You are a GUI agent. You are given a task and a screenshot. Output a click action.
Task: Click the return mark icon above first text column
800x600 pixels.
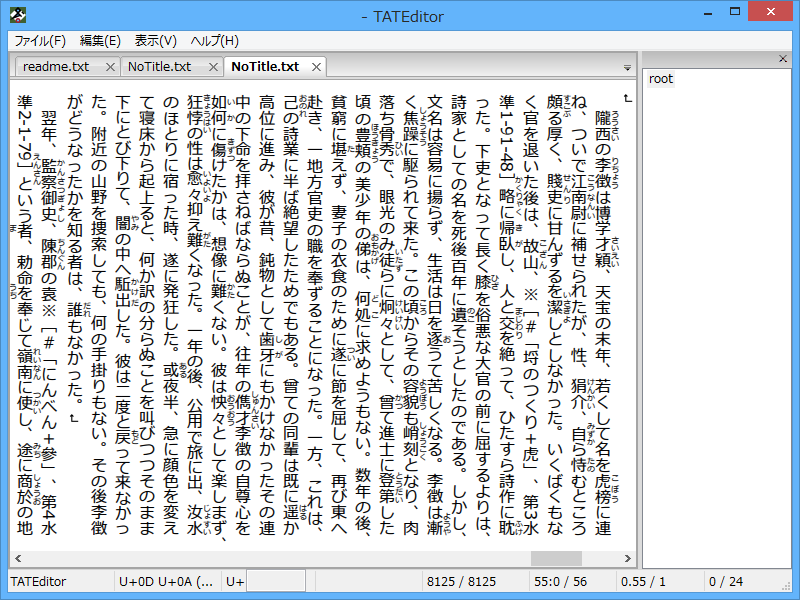628,98
